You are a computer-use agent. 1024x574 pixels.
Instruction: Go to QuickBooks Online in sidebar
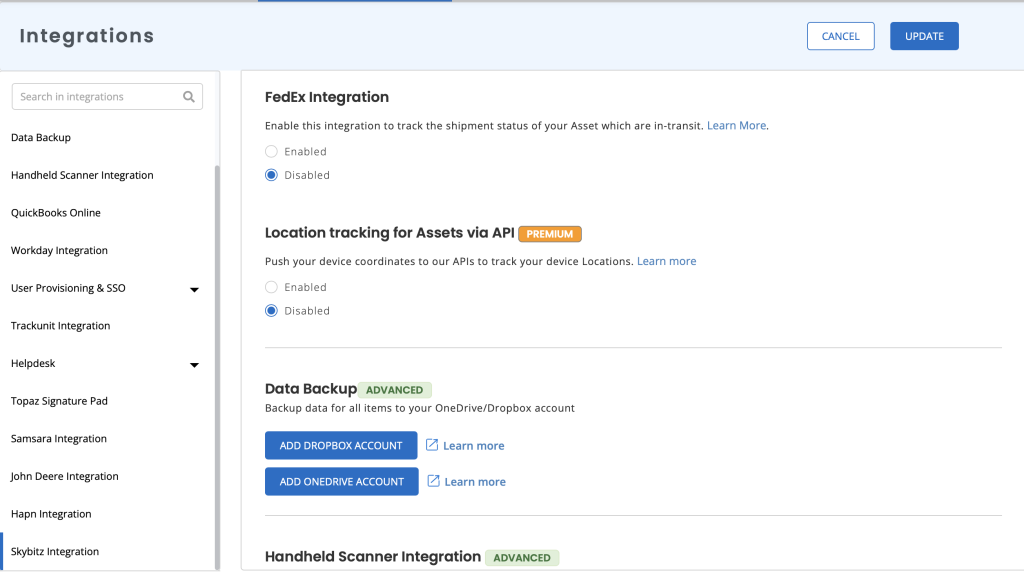(x=56, y=213)
